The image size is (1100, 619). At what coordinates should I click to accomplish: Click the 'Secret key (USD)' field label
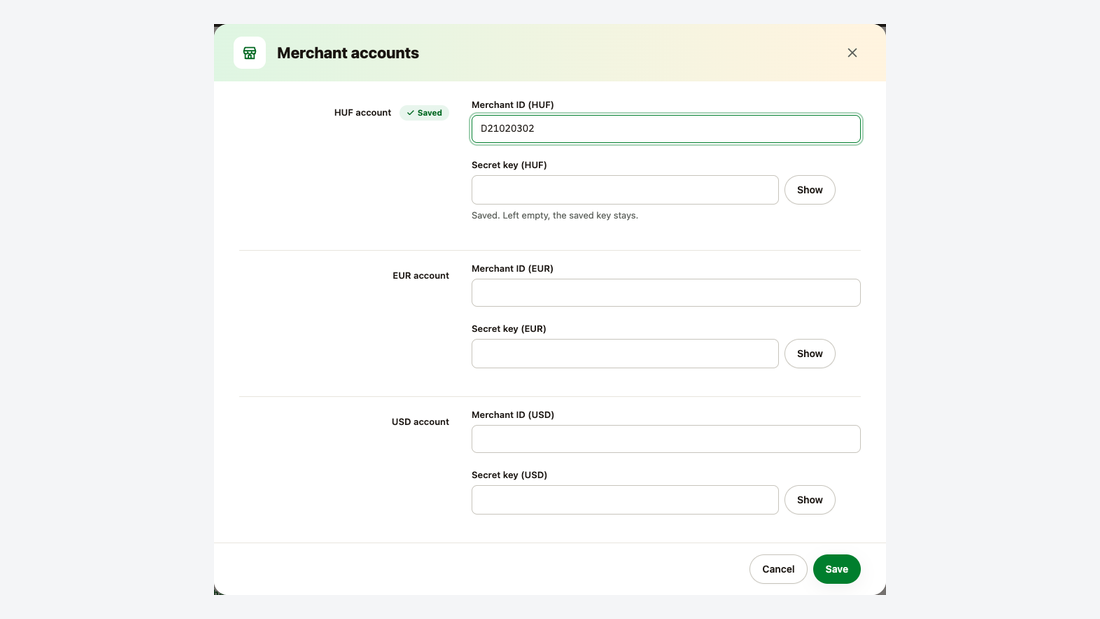509,475
